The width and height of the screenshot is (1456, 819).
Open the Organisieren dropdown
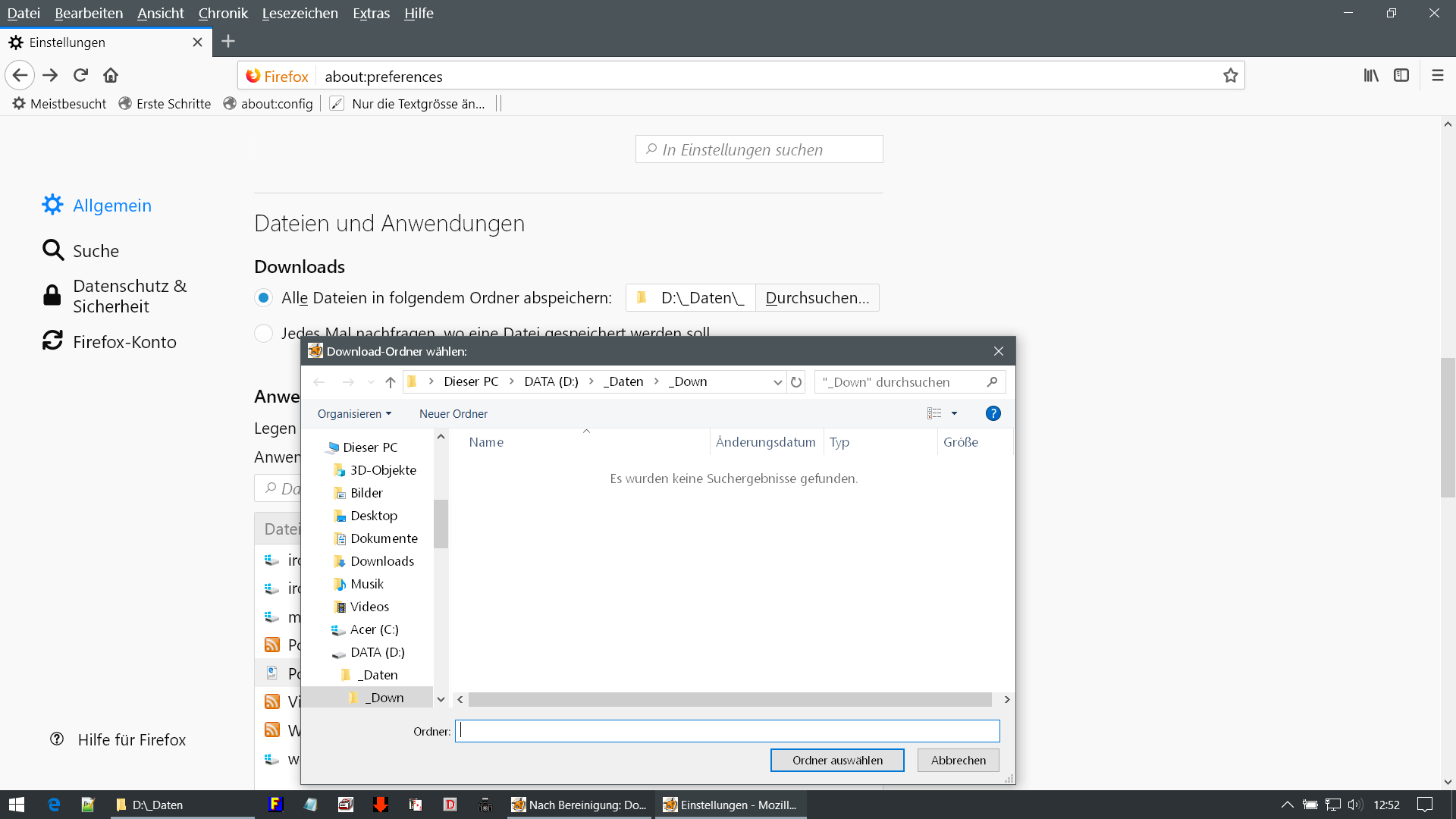[x=354, y=413]
